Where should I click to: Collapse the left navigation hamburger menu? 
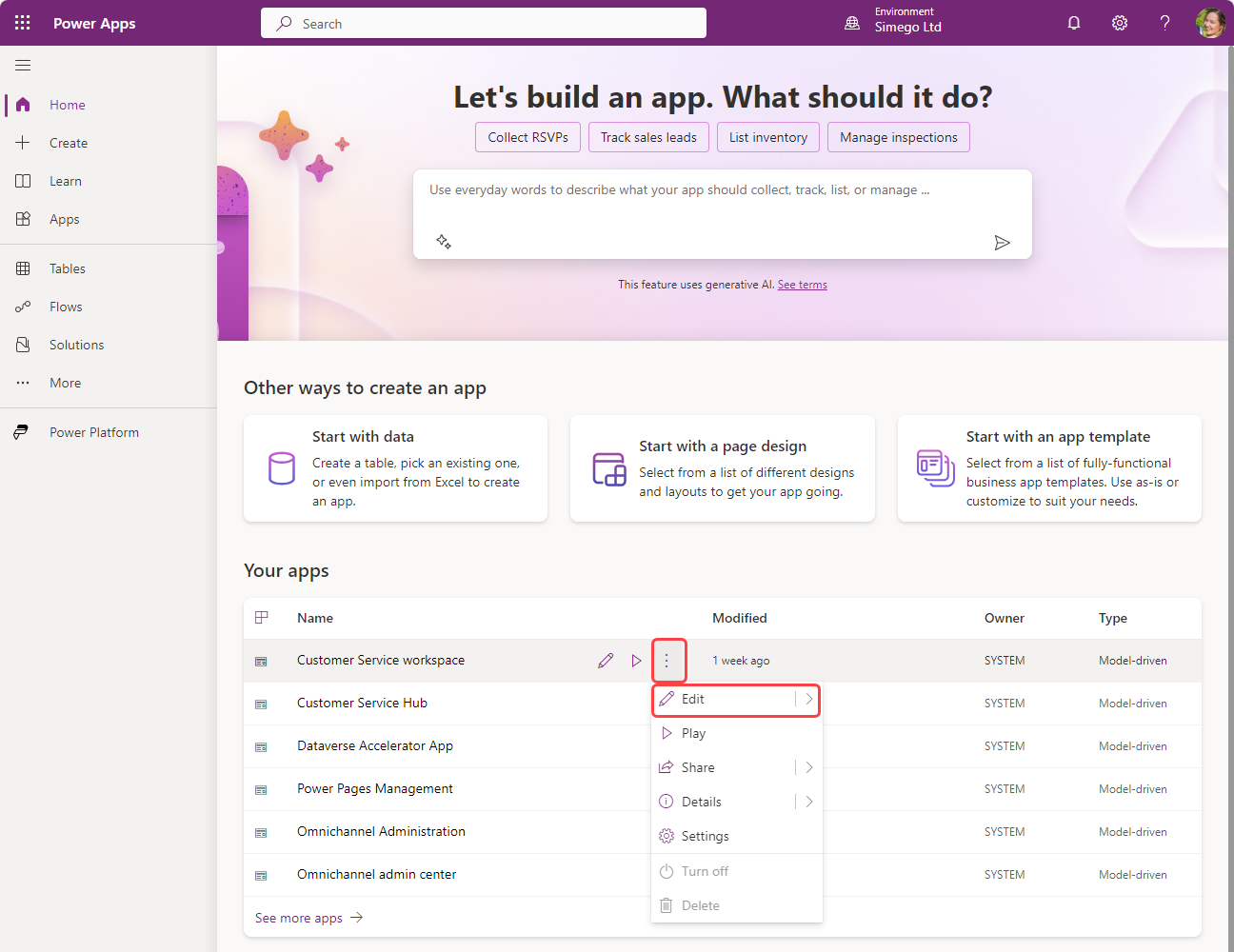(x=23, y=66)
